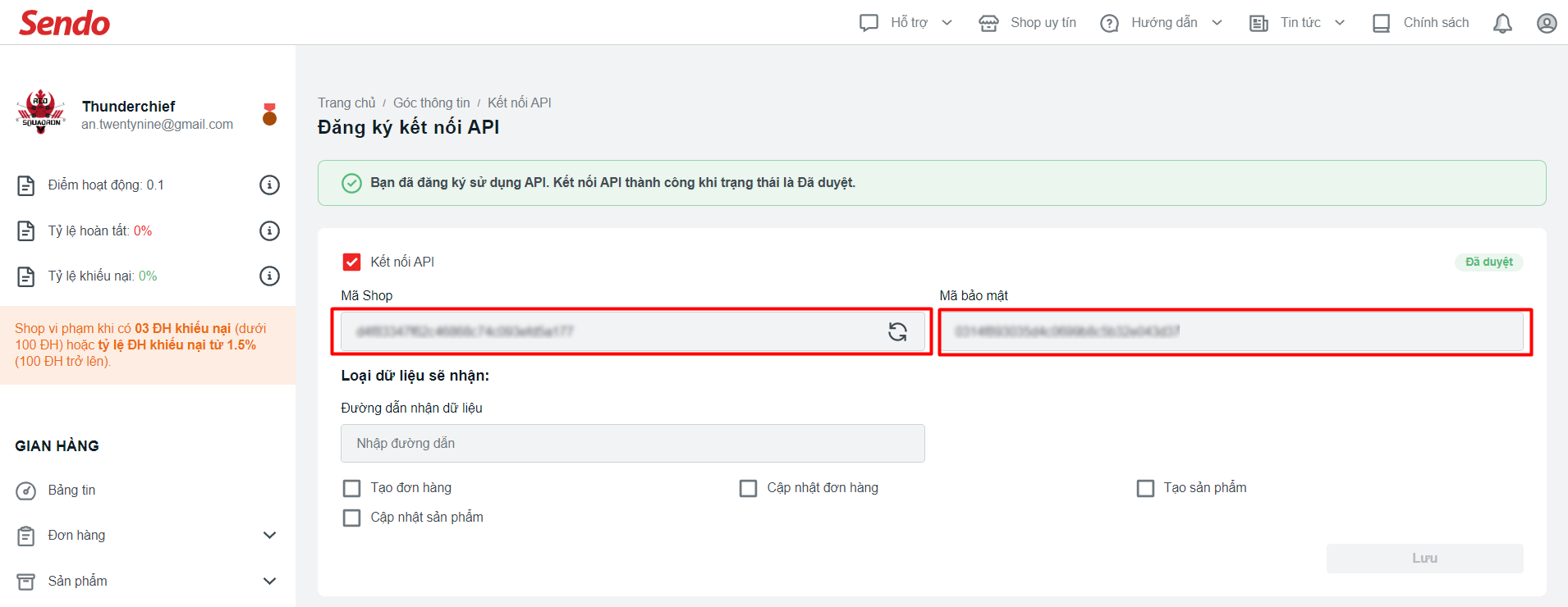1568x607 pixels.
Task: Click the green success check icon
Action: [351, 183]
